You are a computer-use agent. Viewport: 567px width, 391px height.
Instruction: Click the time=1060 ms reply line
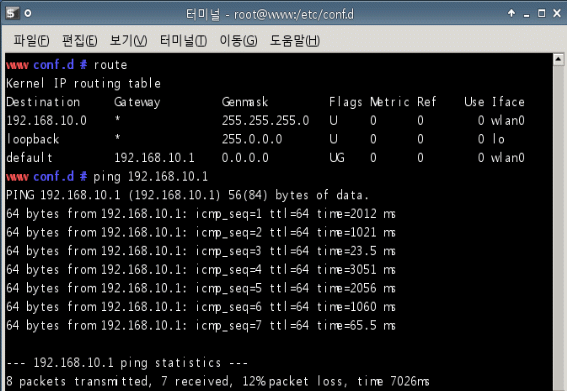point(201,307)
